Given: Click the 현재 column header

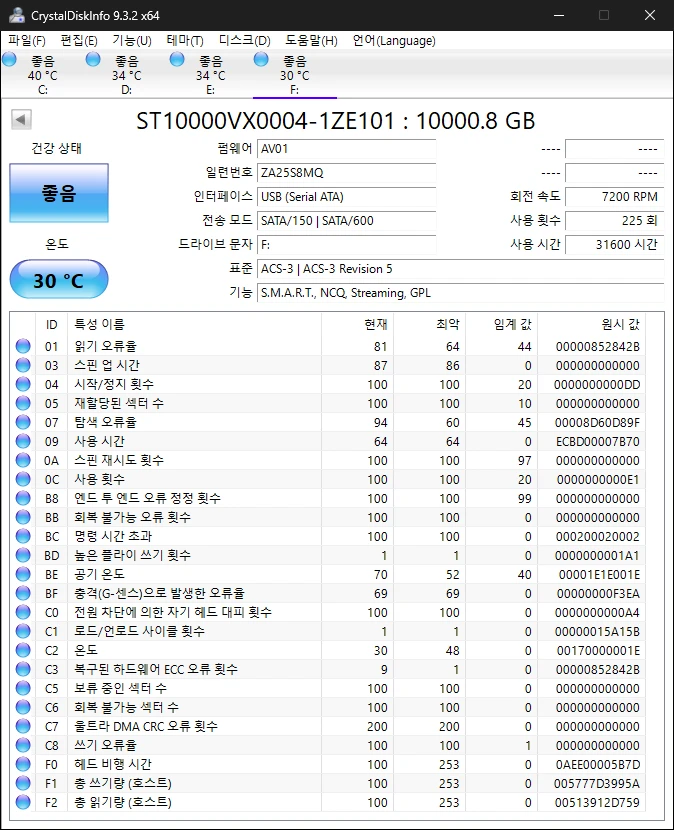Looking at the screenshot, I should [x=357, y=324].
